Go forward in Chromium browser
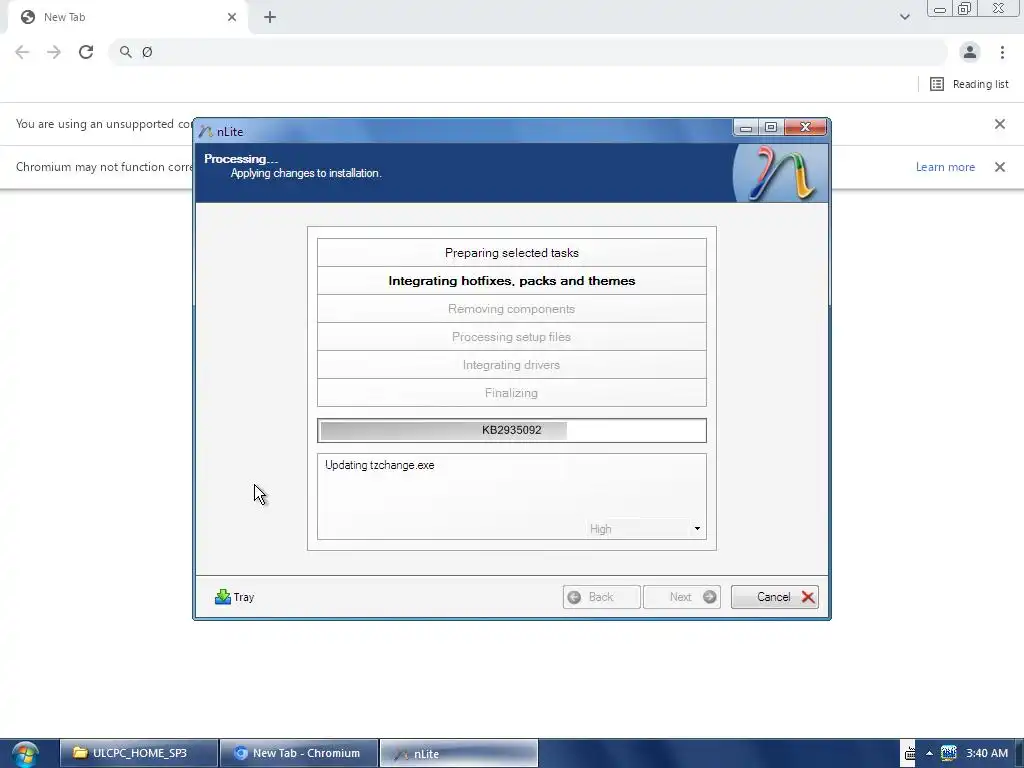 (x=54, y=52)
